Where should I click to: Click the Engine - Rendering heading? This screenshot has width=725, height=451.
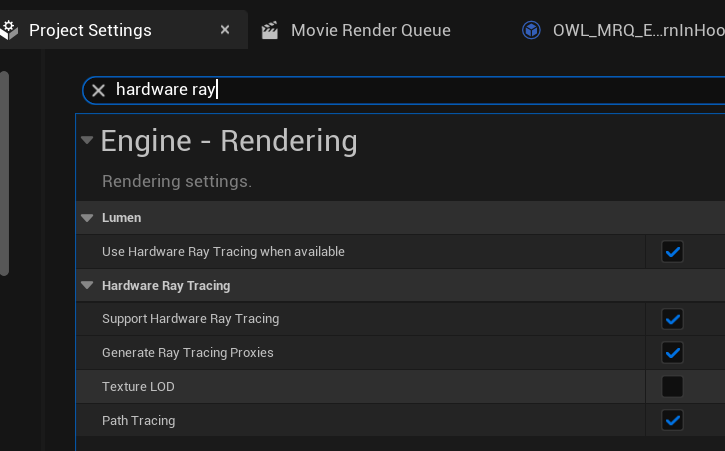click(229, 141)
